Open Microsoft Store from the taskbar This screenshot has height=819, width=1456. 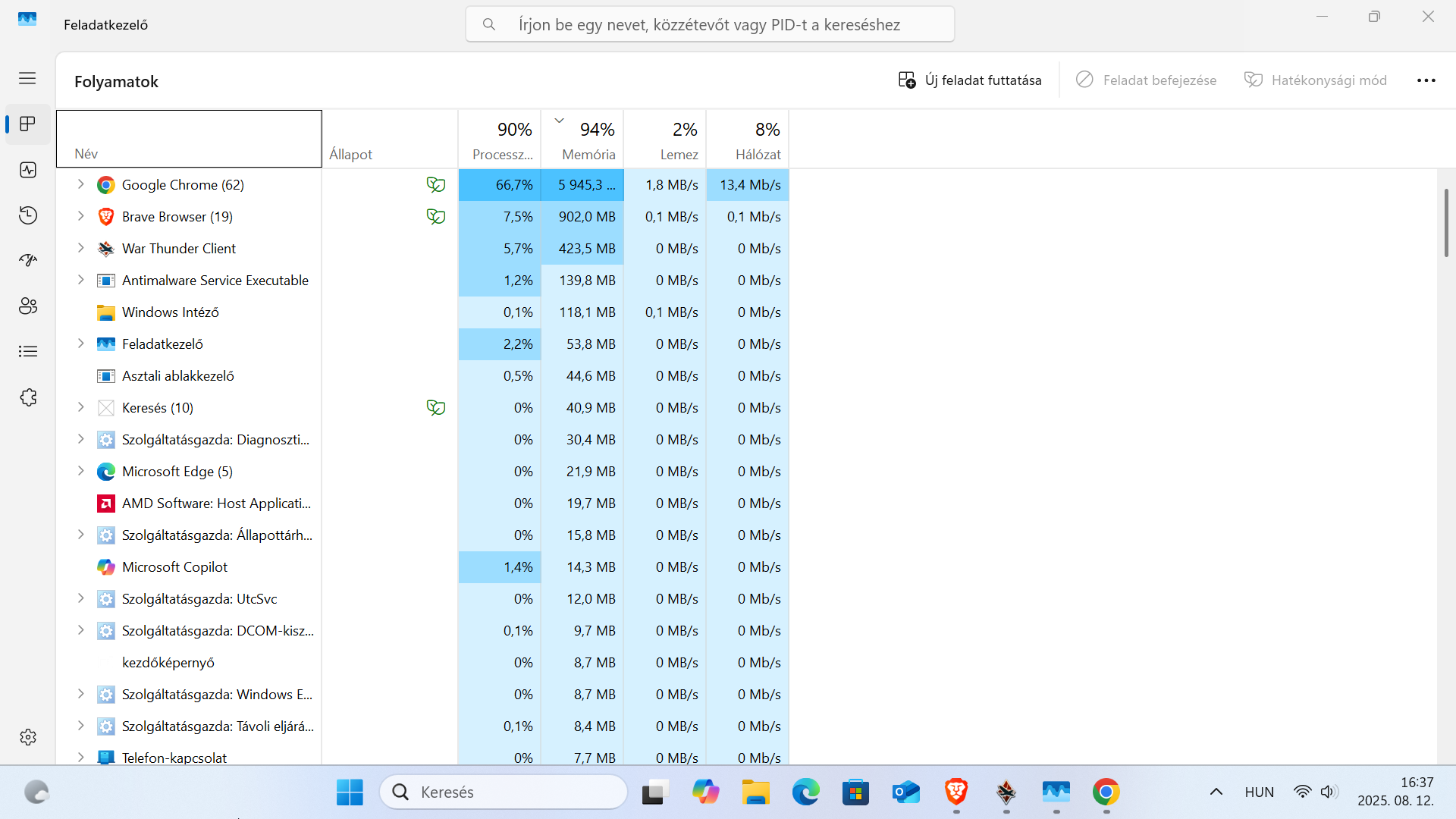(855, 792)
